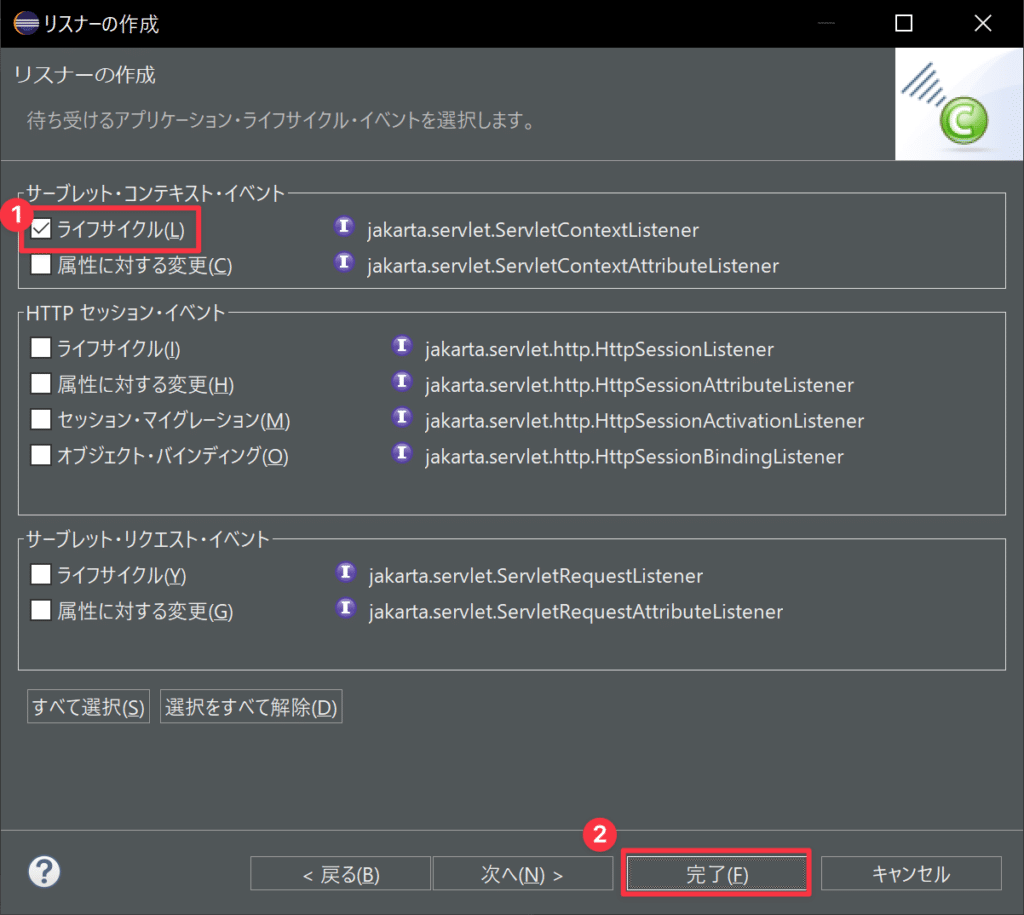Tick オブジェクト・バインディング(O) checkbox
The width and height of the screenshot is (1024, 915).
(x=41, y=456)
